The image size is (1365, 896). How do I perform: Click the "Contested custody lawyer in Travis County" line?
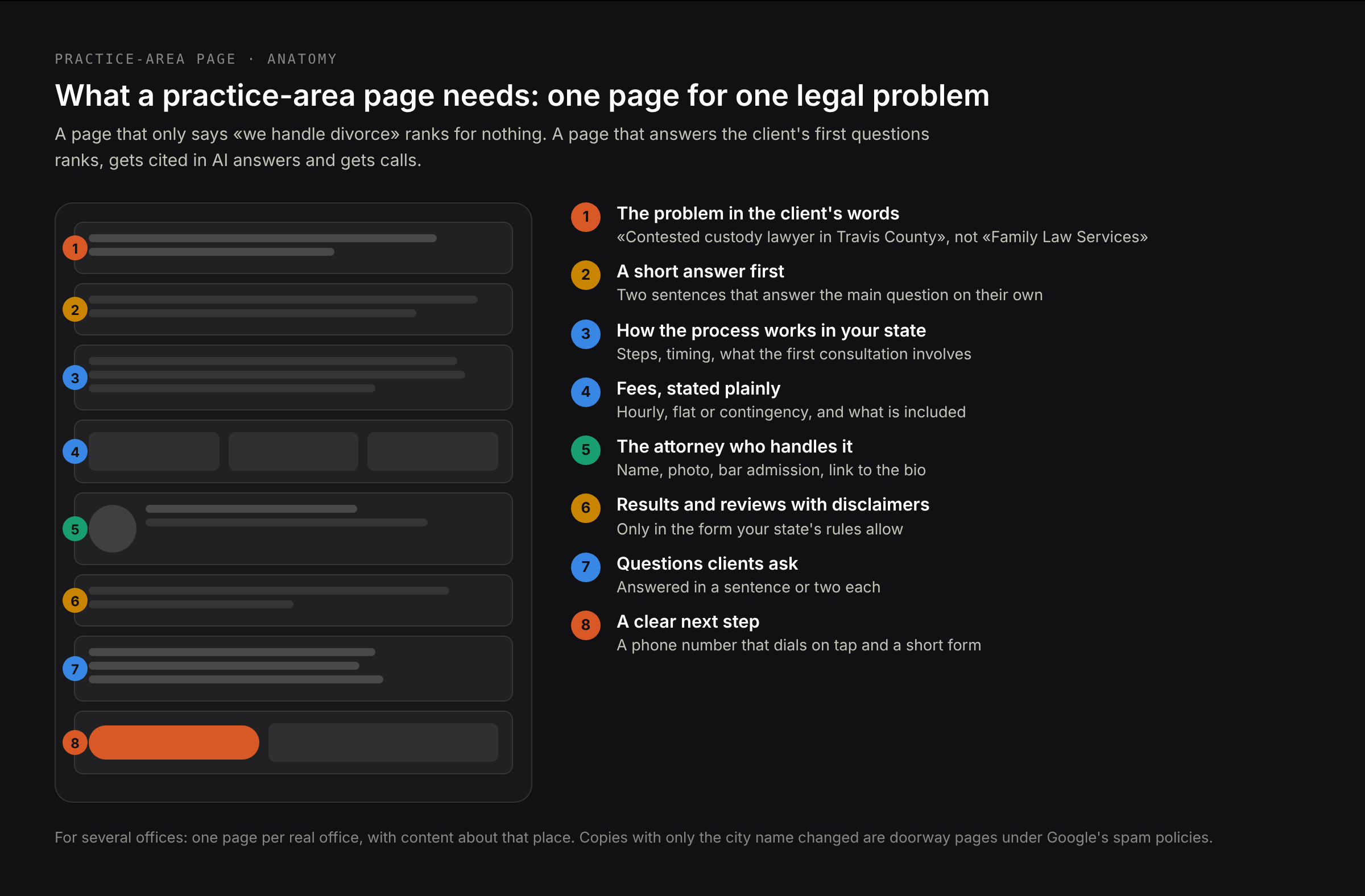(882, 237)
